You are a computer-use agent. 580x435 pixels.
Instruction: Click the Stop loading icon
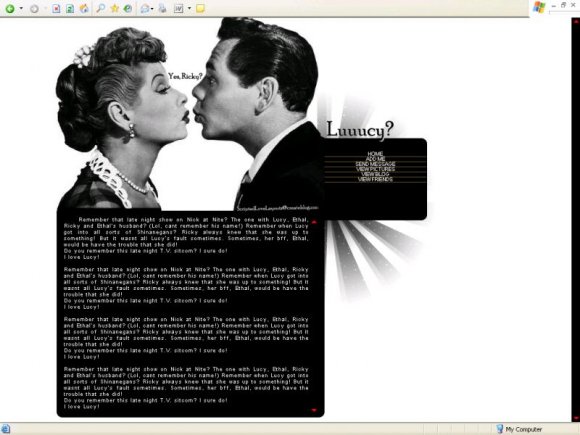(x=56, y=8)
